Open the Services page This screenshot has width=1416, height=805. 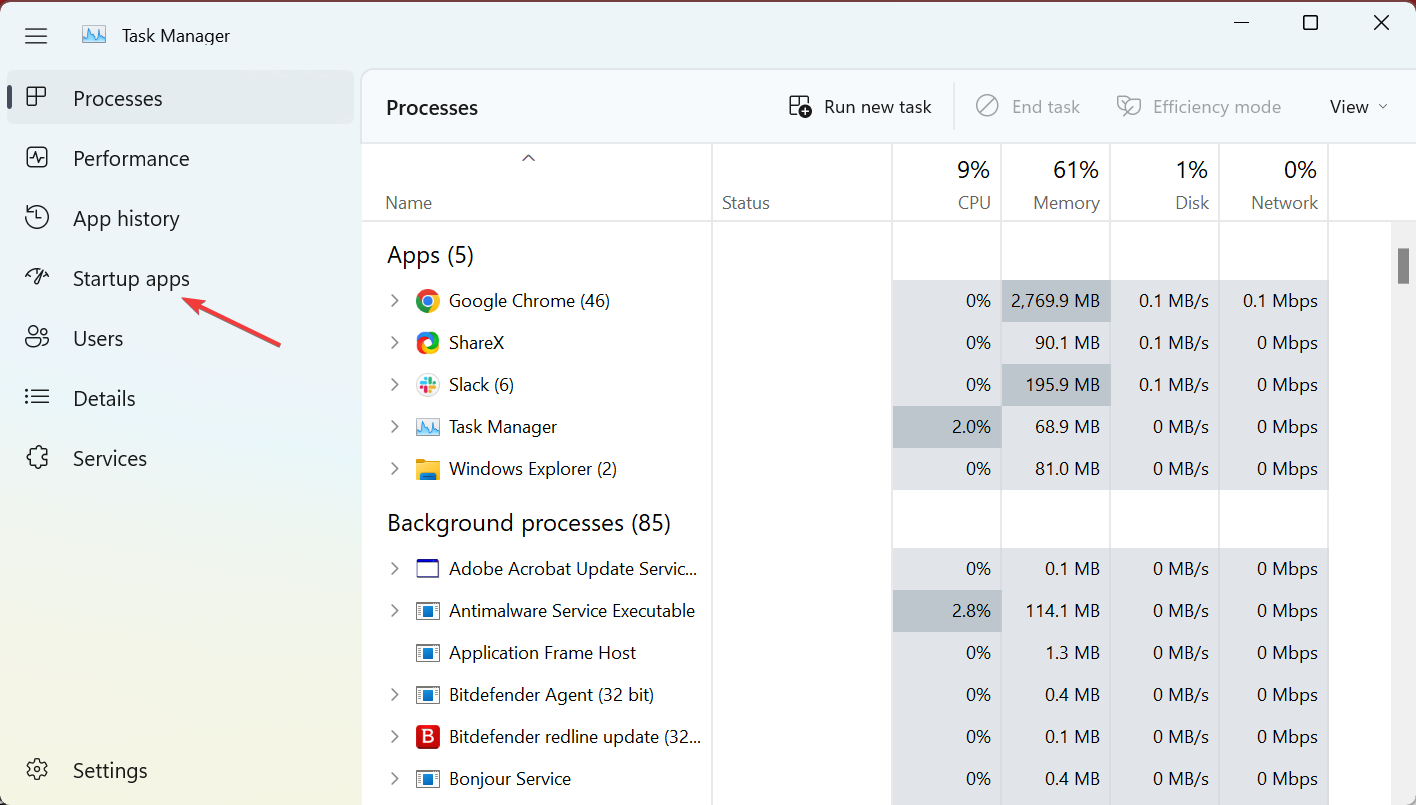point(180,458)
